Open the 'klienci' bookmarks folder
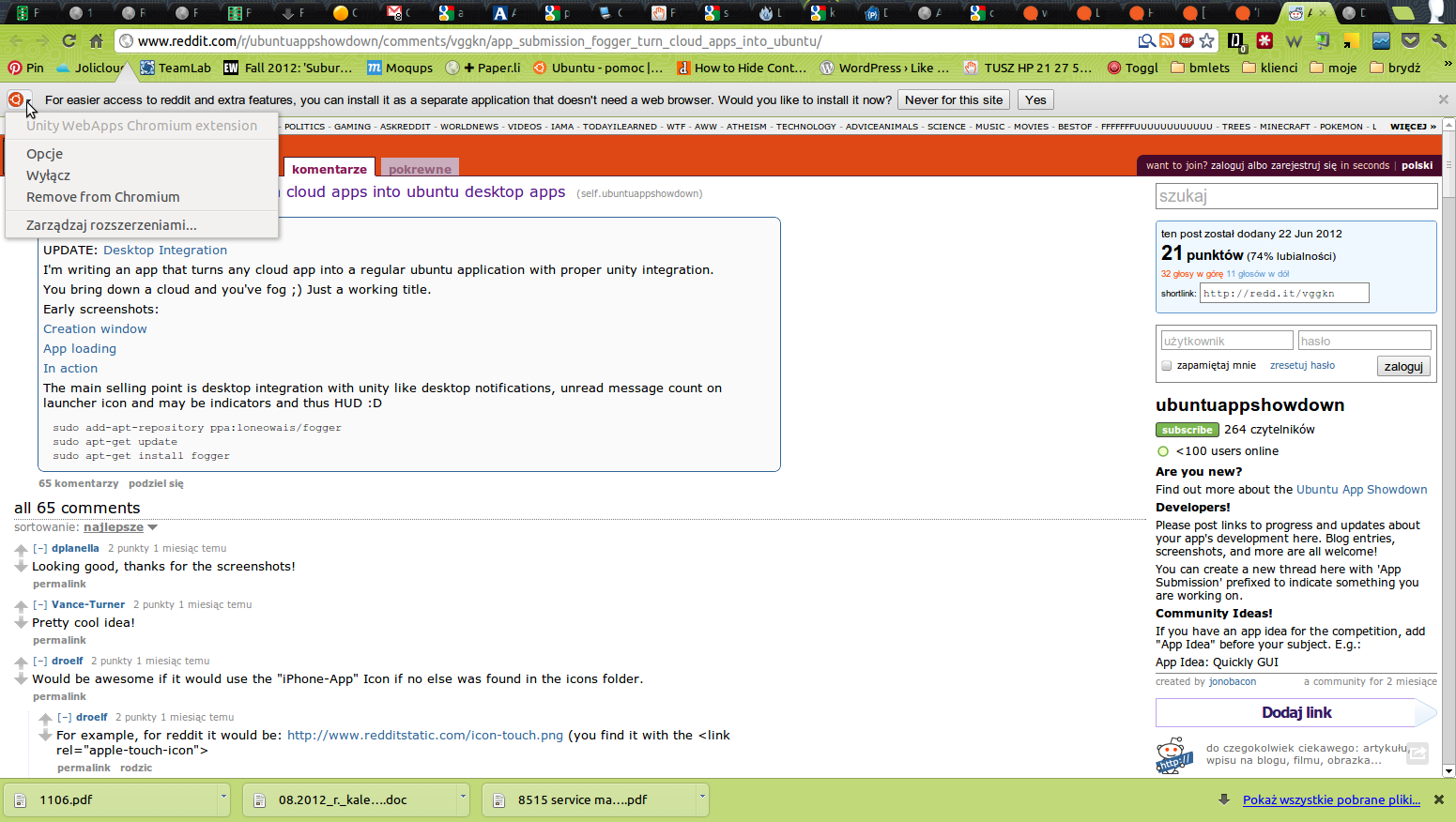 point(1270,68)
